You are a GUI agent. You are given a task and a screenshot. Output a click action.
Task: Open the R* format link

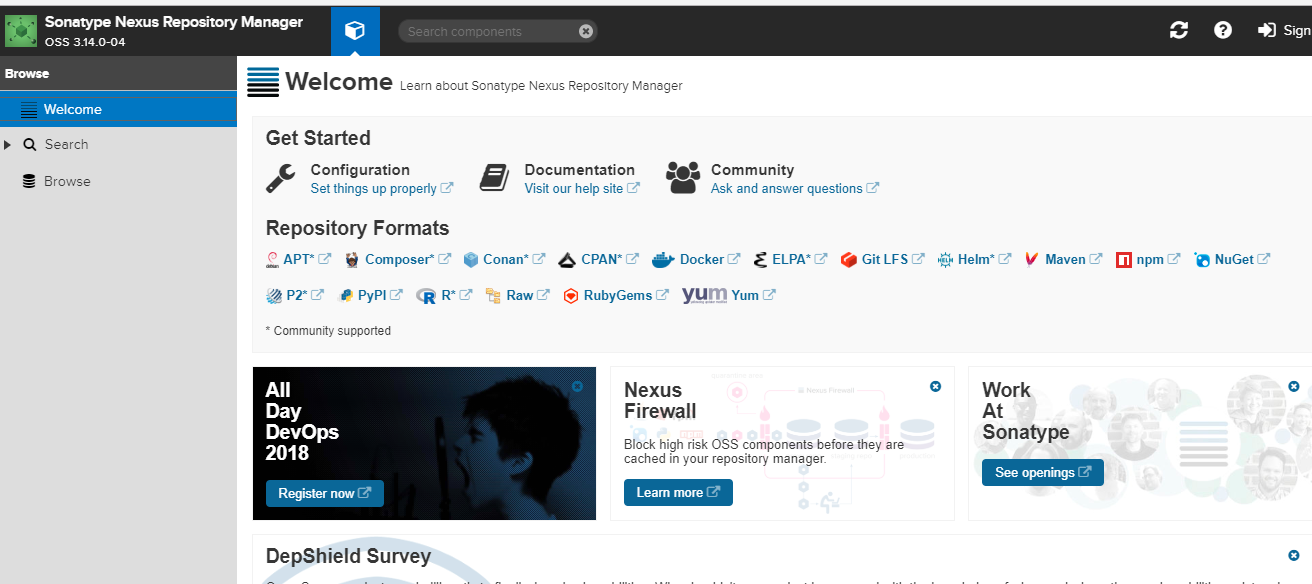[x=456, y=295]
